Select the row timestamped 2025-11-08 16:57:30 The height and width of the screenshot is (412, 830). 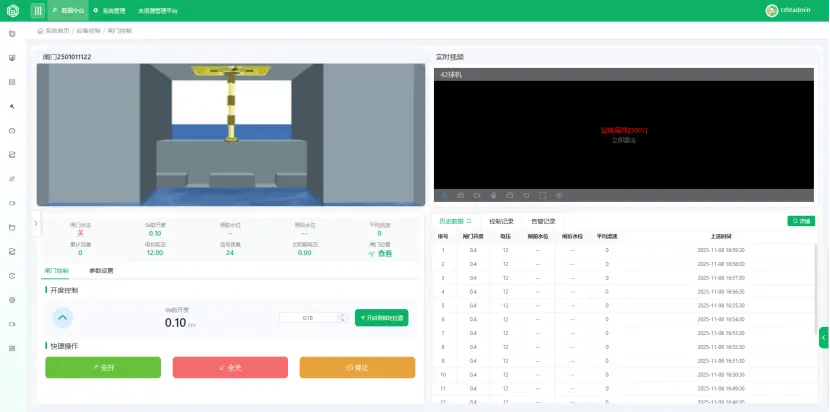point(625,277)
